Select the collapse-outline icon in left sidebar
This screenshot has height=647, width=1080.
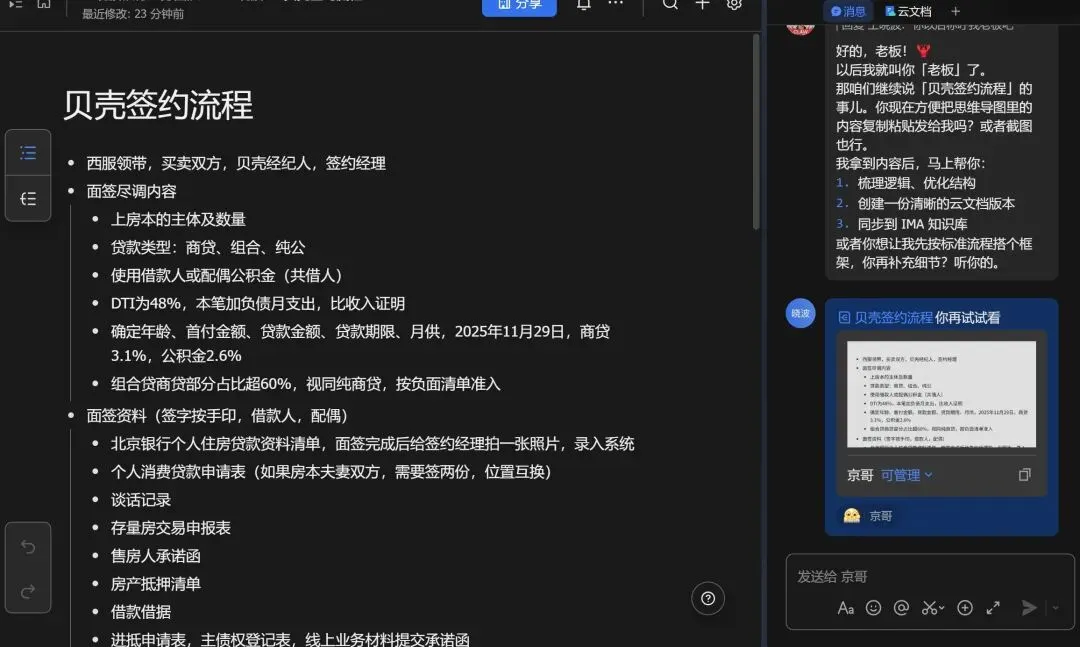(28, 198)
